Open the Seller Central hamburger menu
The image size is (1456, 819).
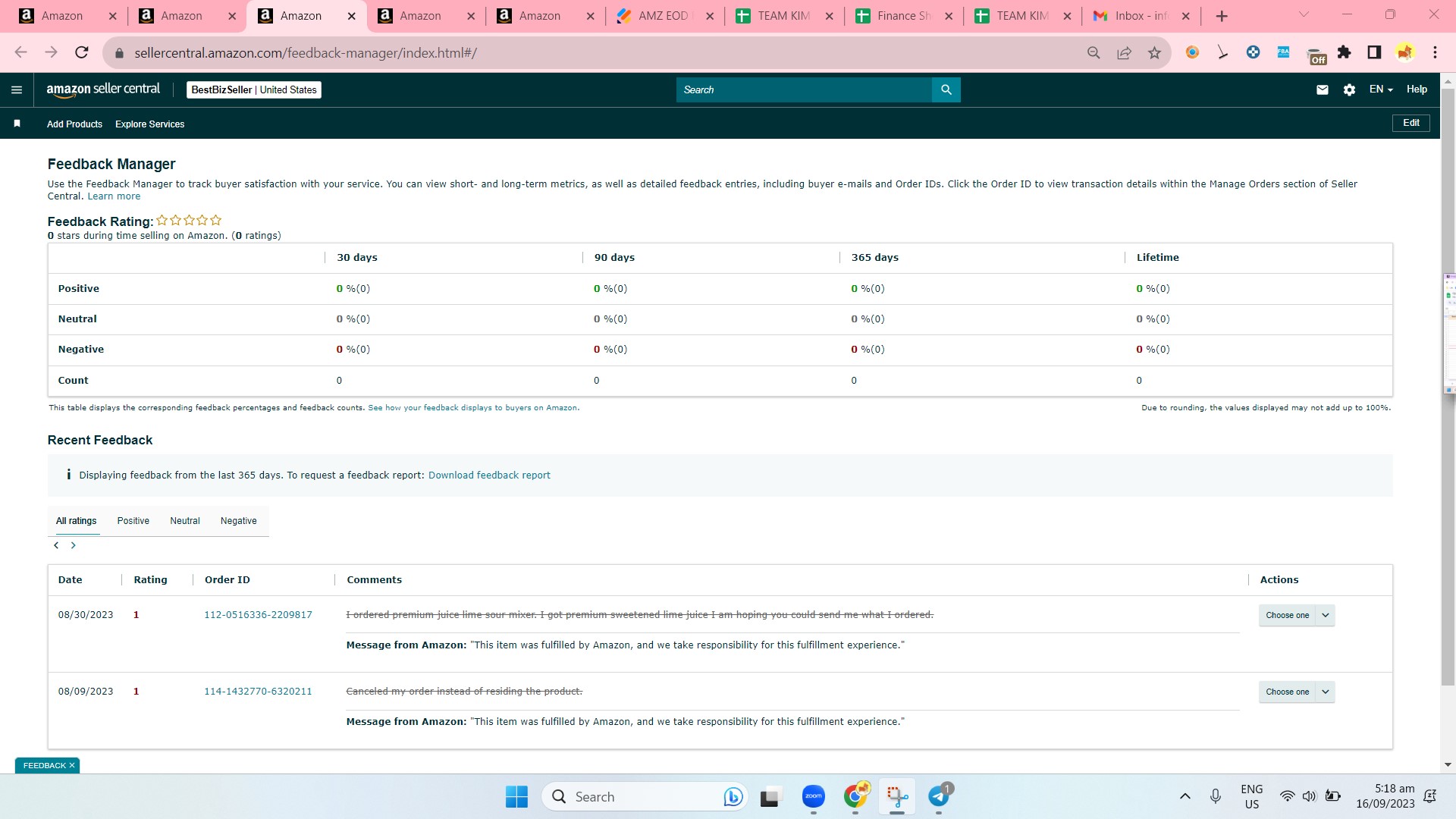[x=17, y=89]
